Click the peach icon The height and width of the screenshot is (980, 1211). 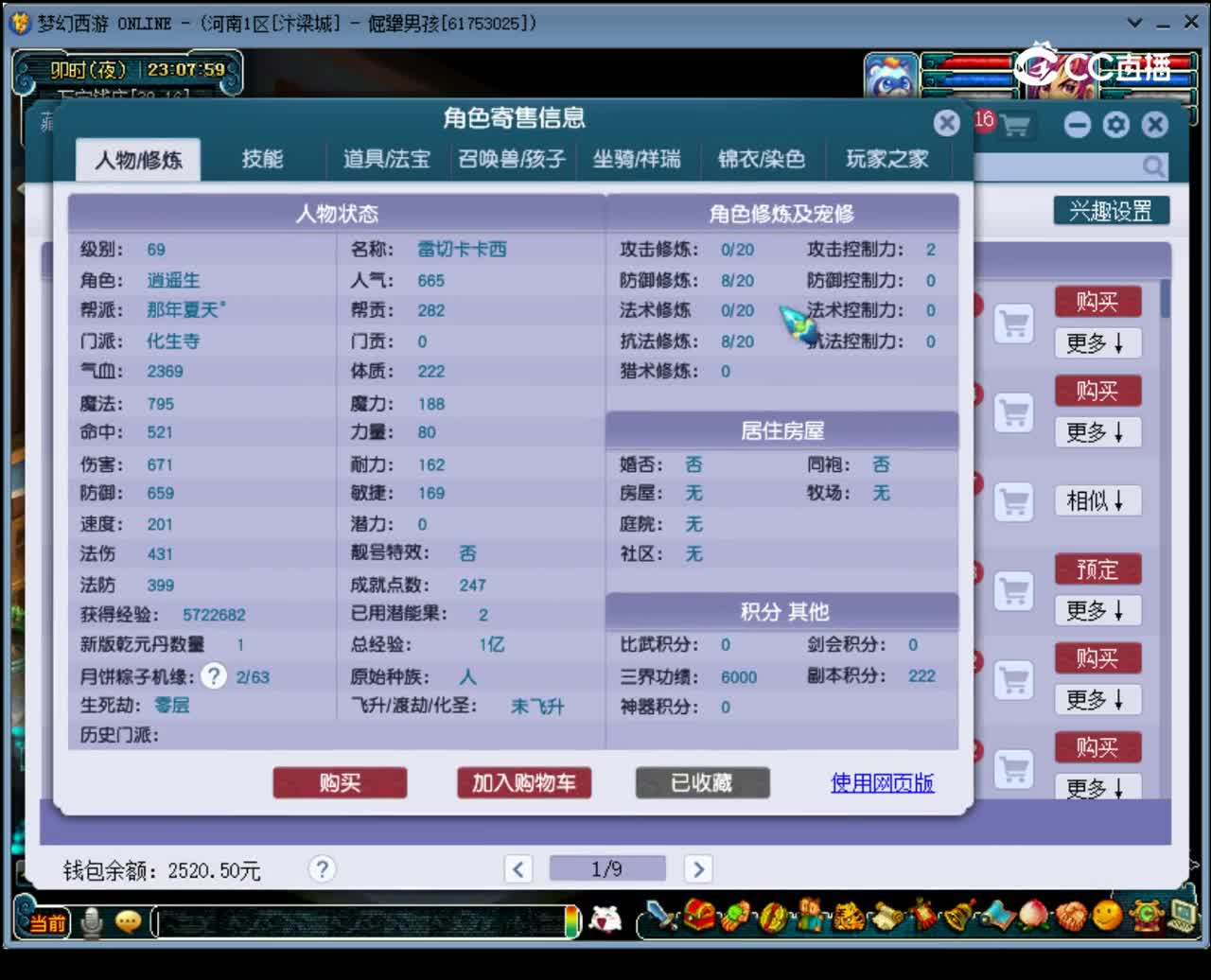[1034, 917]
